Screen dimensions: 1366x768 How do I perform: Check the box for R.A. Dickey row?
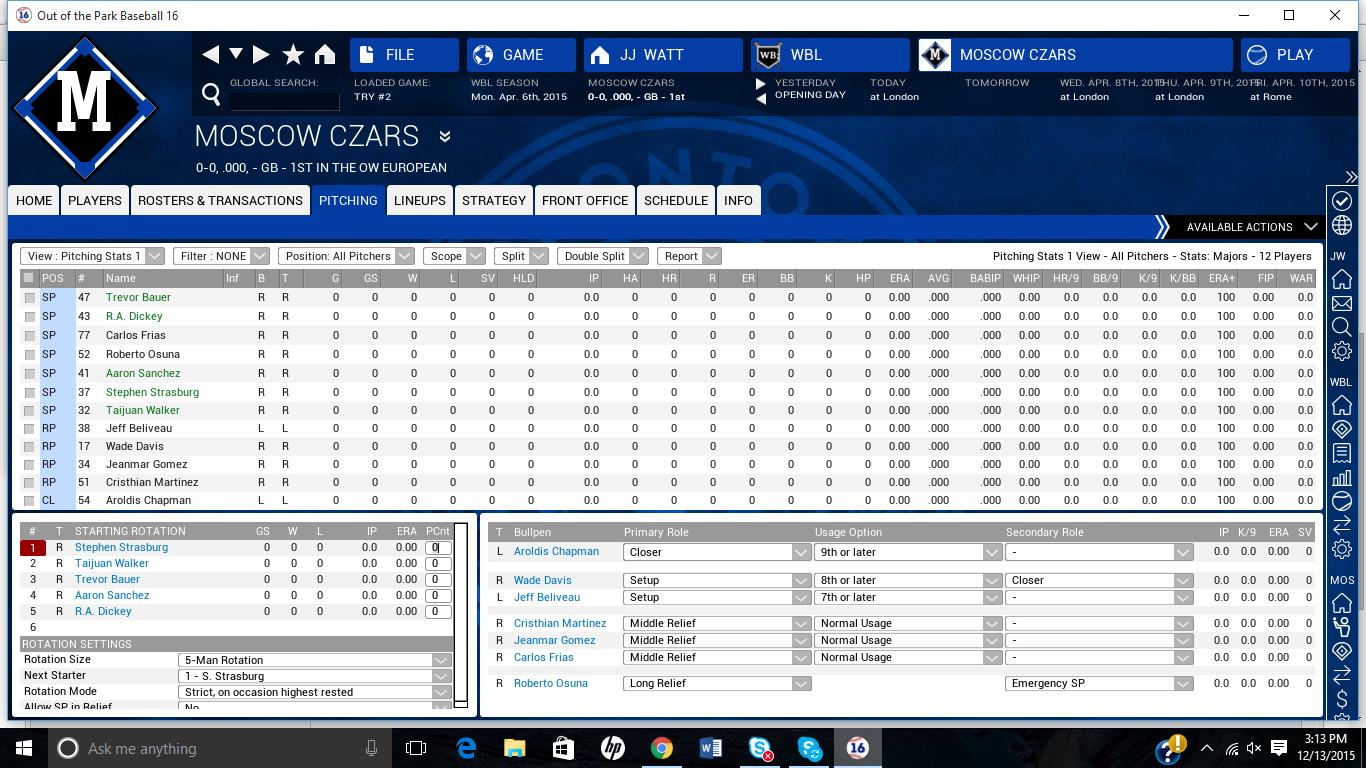[x=30, y=317]
